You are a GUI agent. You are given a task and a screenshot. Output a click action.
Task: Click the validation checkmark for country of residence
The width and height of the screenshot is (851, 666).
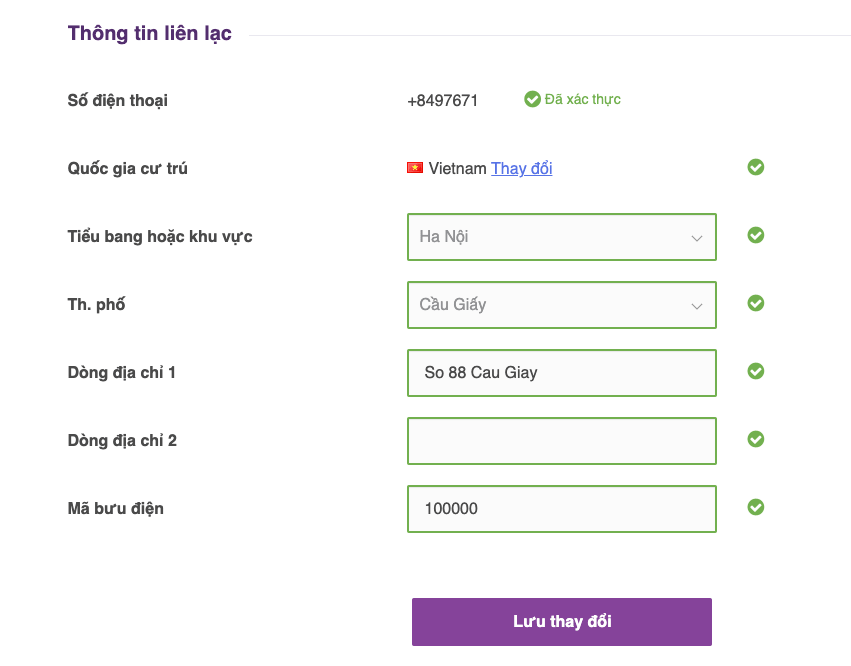[755, 167]
